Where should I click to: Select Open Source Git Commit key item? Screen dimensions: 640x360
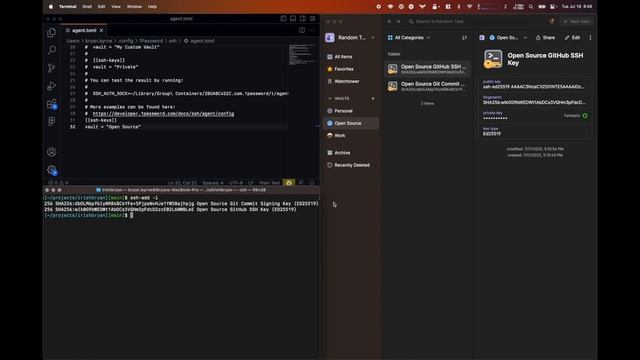(x=427, y=86)
